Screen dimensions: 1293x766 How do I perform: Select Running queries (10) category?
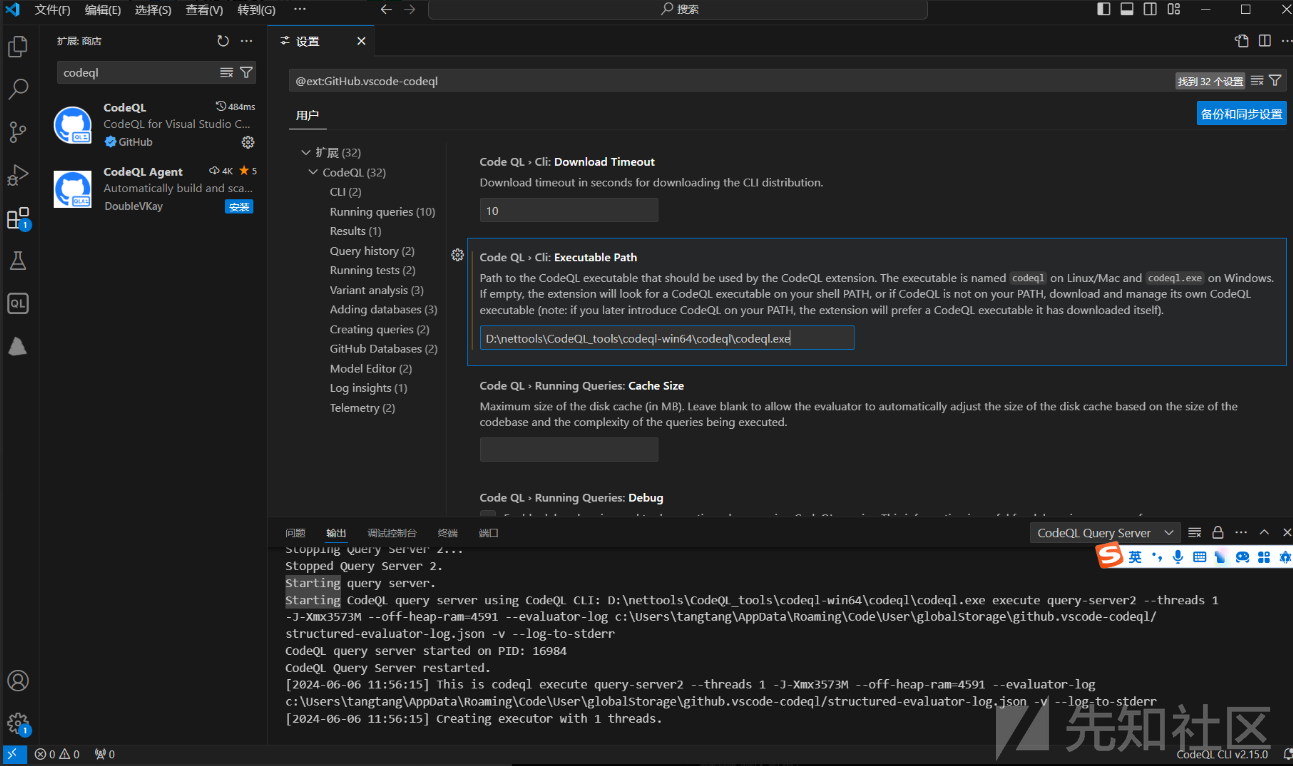click(383, 212)
